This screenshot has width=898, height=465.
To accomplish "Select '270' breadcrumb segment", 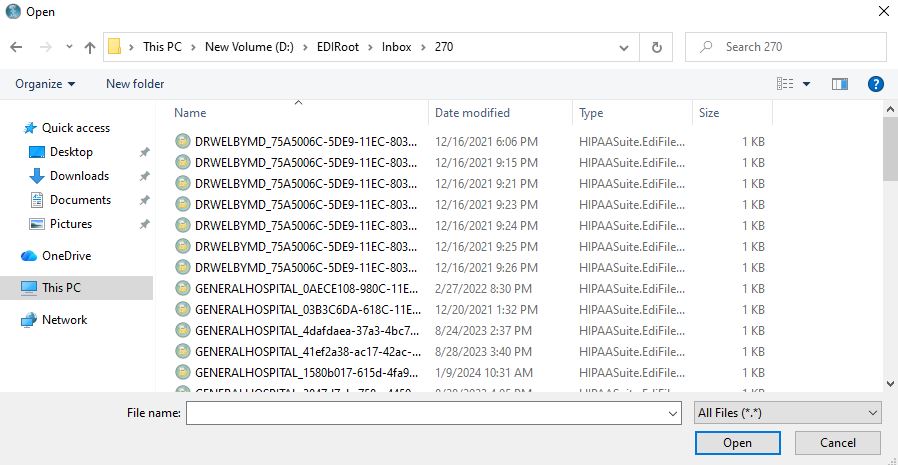I will (444, 47).
